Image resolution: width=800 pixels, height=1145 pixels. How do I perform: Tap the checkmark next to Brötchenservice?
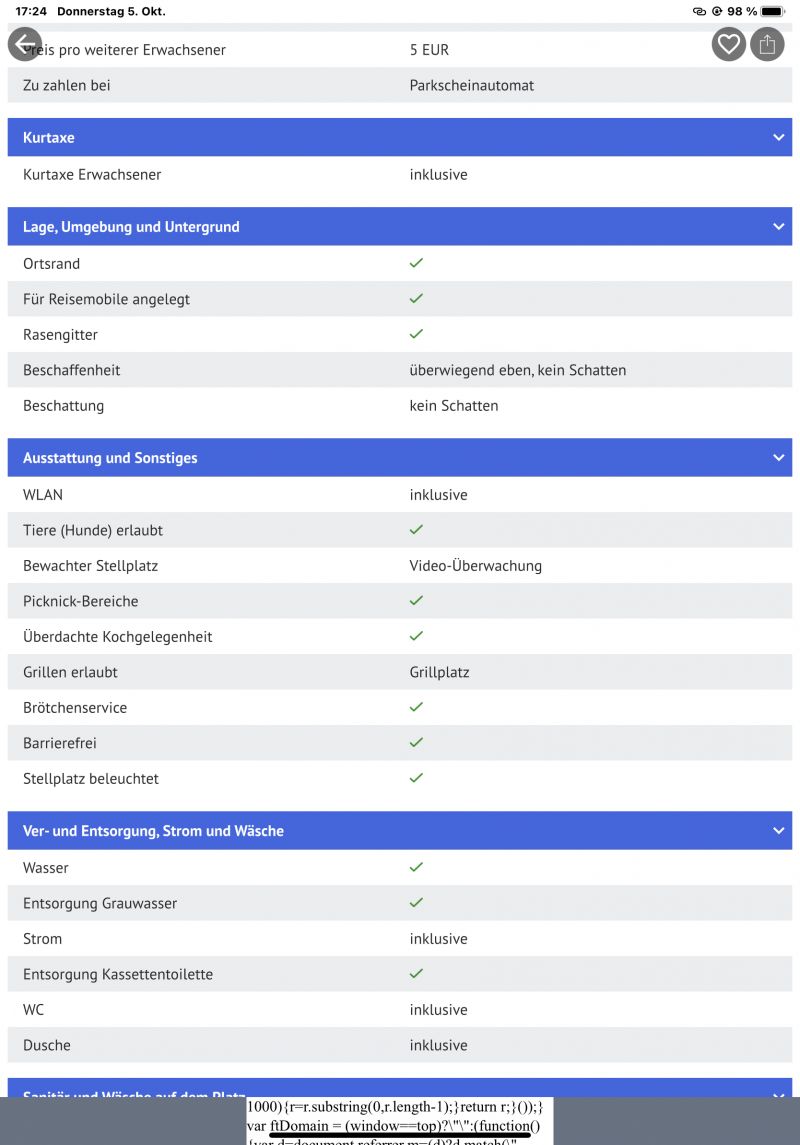tap(416, 707)
